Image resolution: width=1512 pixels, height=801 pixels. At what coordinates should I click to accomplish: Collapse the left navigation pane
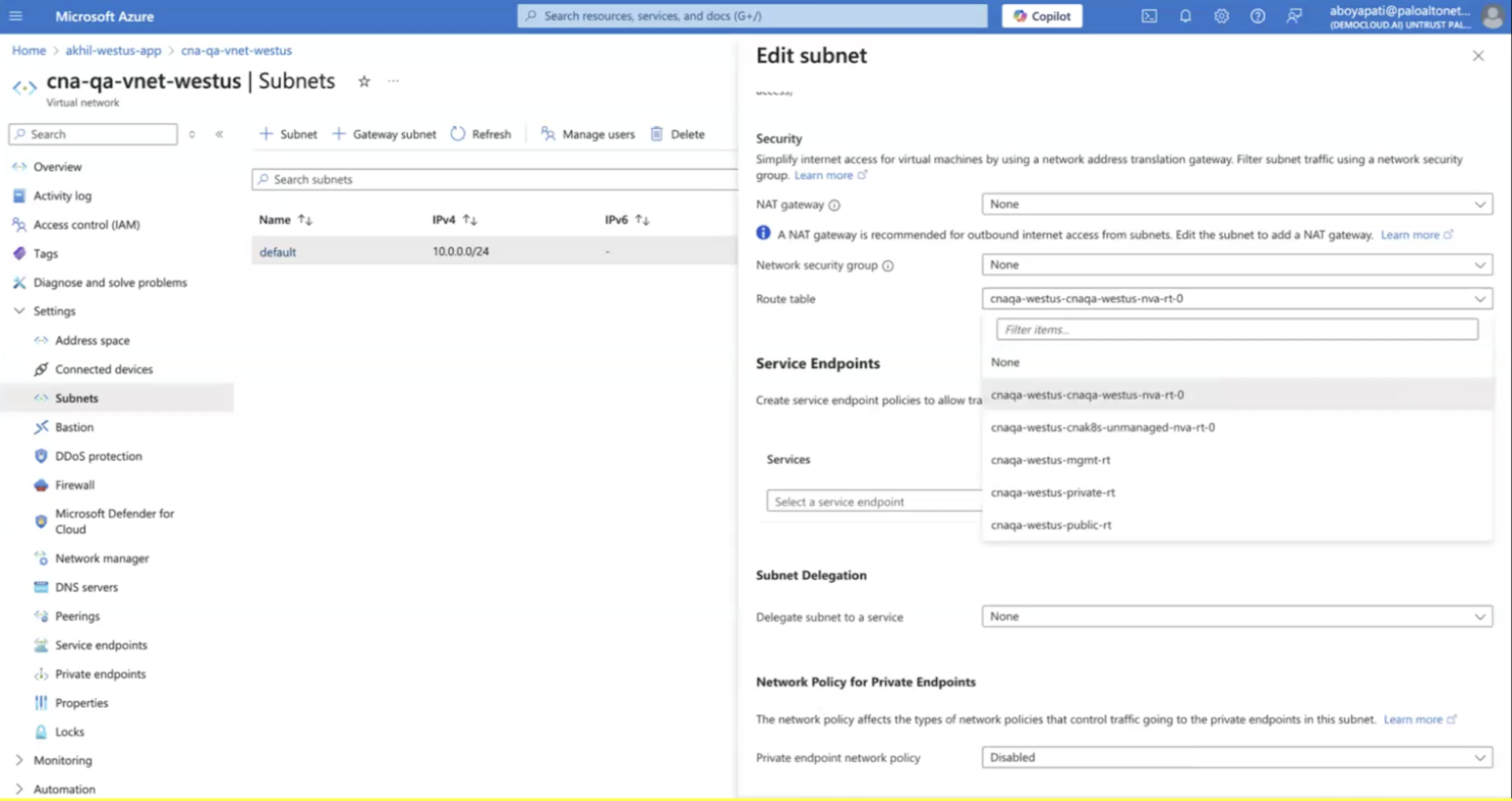click(x=219, y=134)
